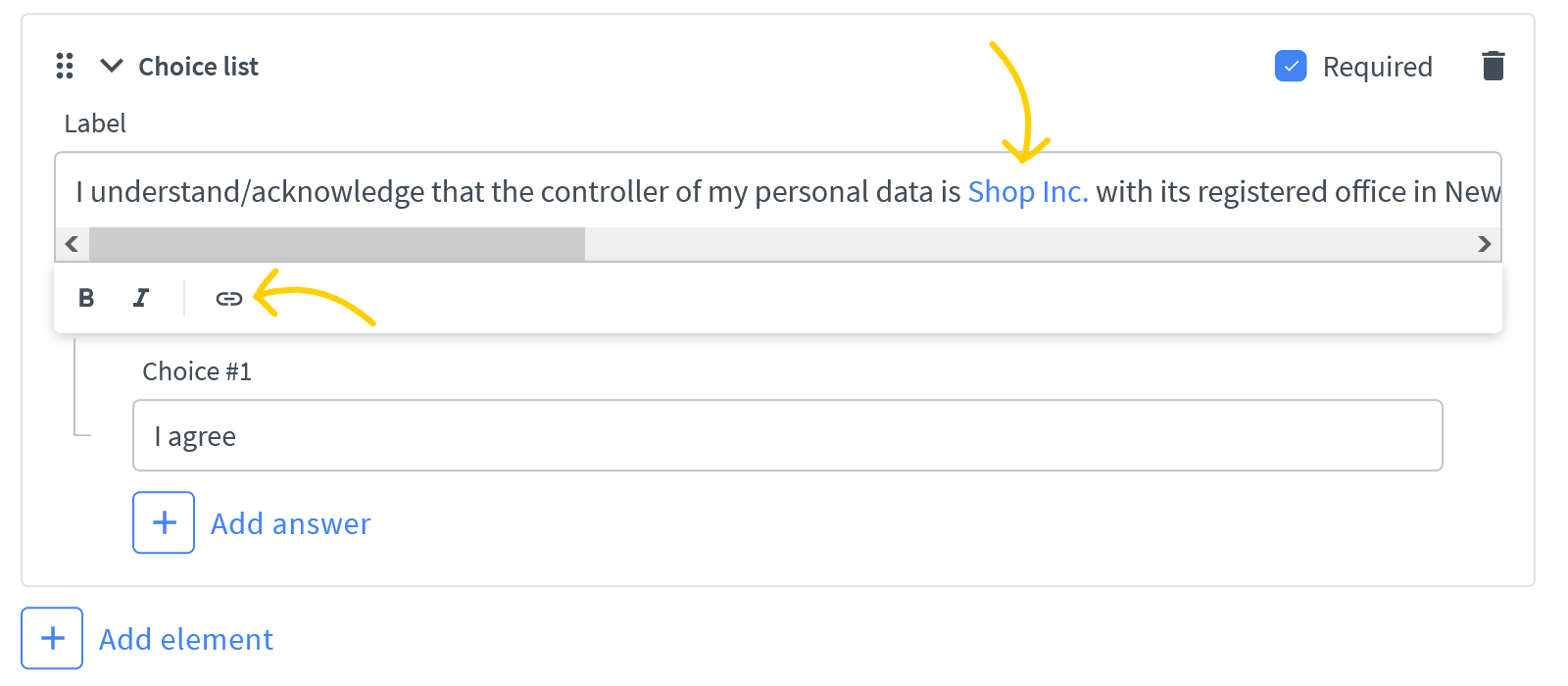
Task: Select the Choice list header title
Action: [x=198, y=66]
